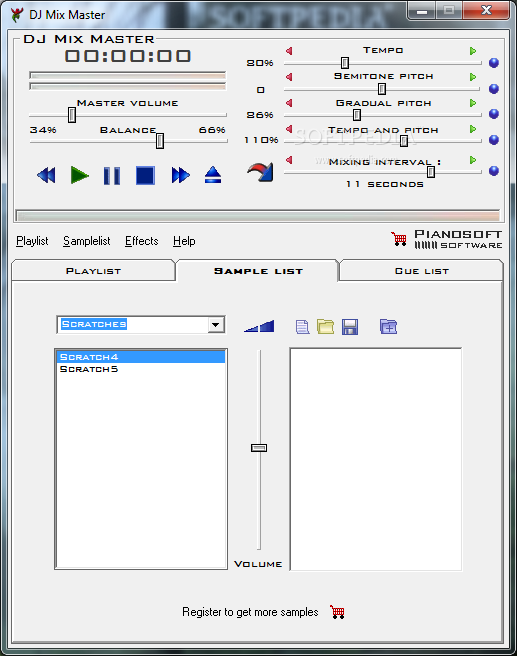Click the 00:00:00 time display
The height and width of the screenshot is (656, 517).
[128, 56]
